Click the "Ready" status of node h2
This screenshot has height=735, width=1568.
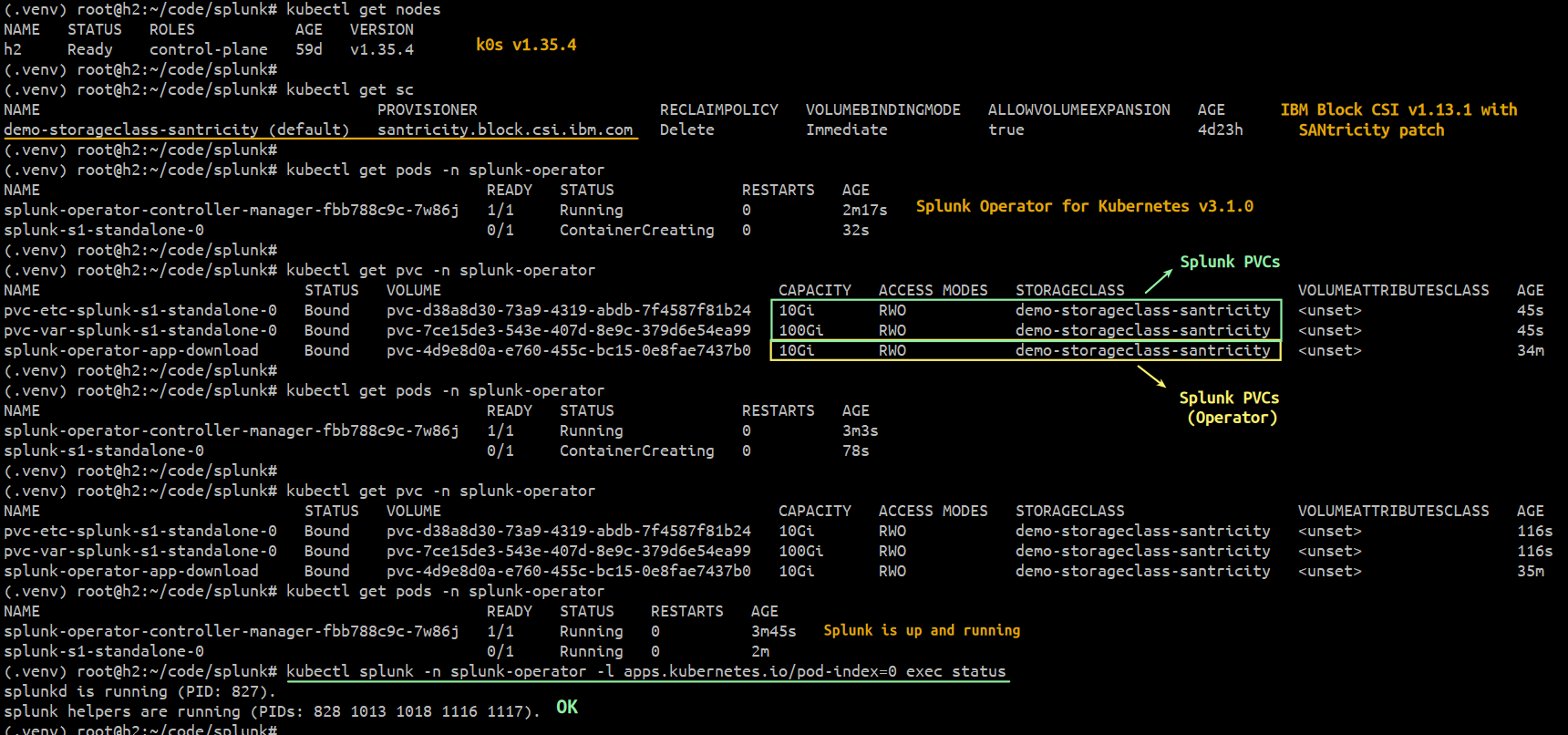90,49
